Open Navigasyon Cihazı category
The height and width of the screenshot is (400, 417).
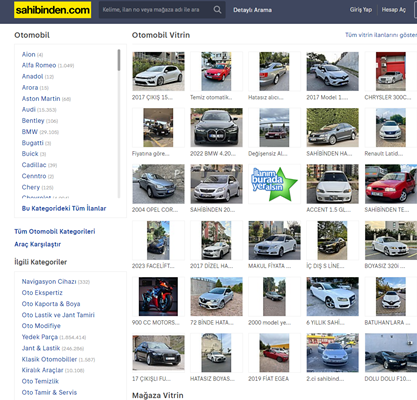(x=49, y=282)
